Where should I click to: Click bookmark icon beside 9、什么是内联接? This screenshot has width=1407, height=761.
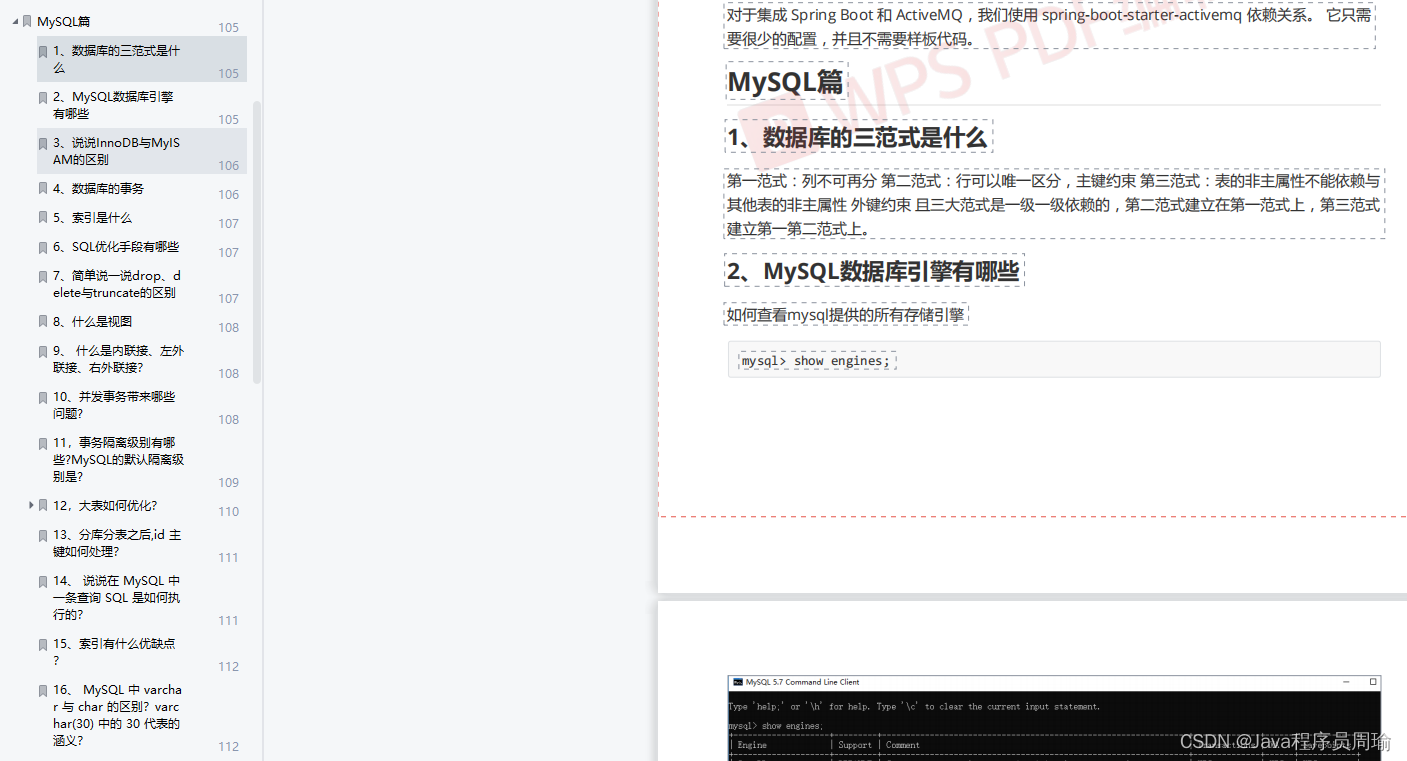(43, 351)
